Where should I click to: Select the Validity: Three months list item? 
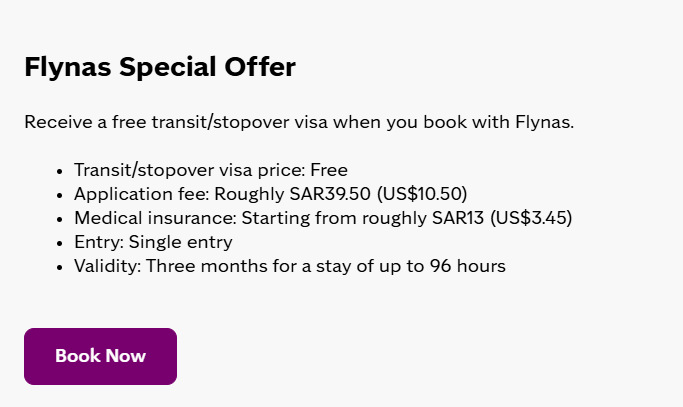pyautogui.click(x=290, y=266)
